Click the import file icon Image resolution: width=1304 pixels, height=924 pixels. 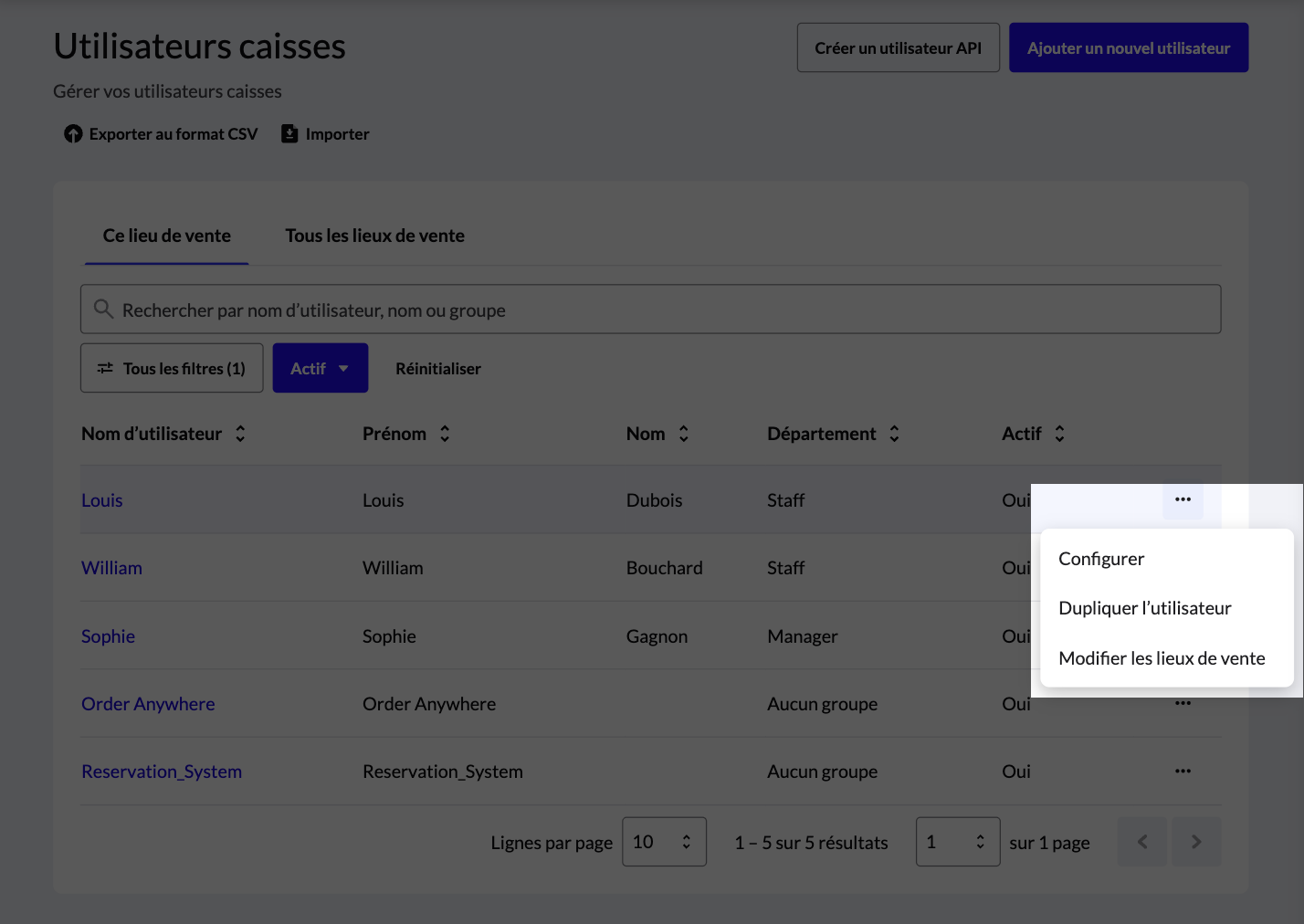[289, 134]
